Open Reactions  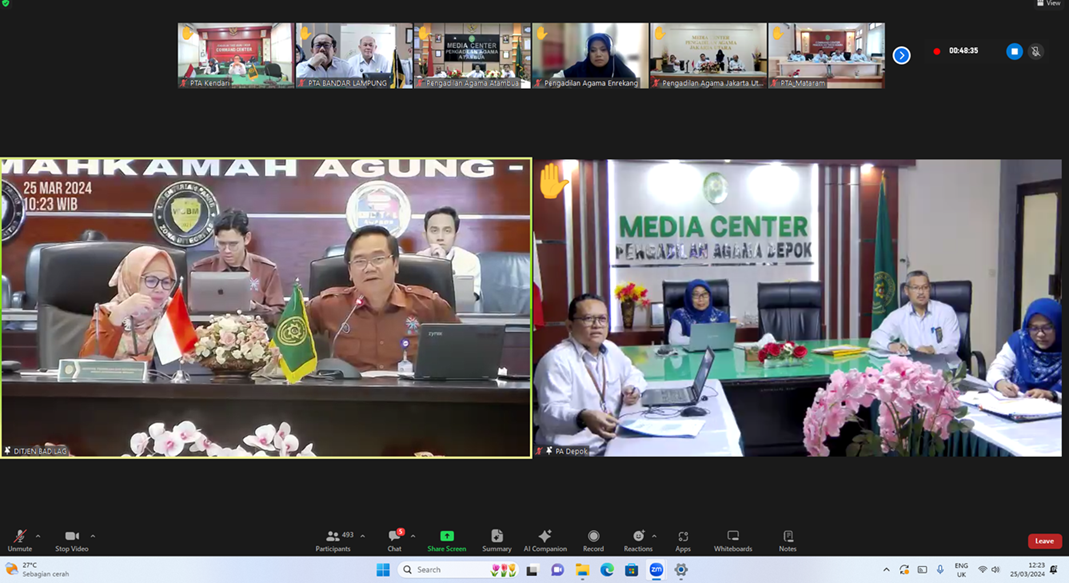pyautogui.click(x=638, y=540)
